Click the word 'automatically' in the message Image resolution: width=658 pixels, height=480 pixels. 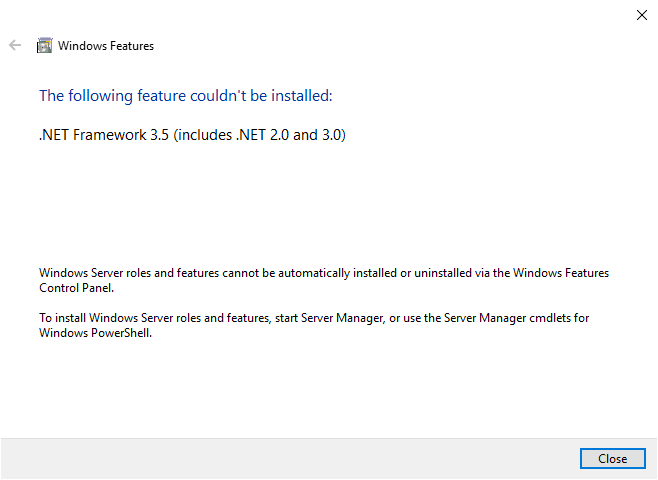pos(314,273)
